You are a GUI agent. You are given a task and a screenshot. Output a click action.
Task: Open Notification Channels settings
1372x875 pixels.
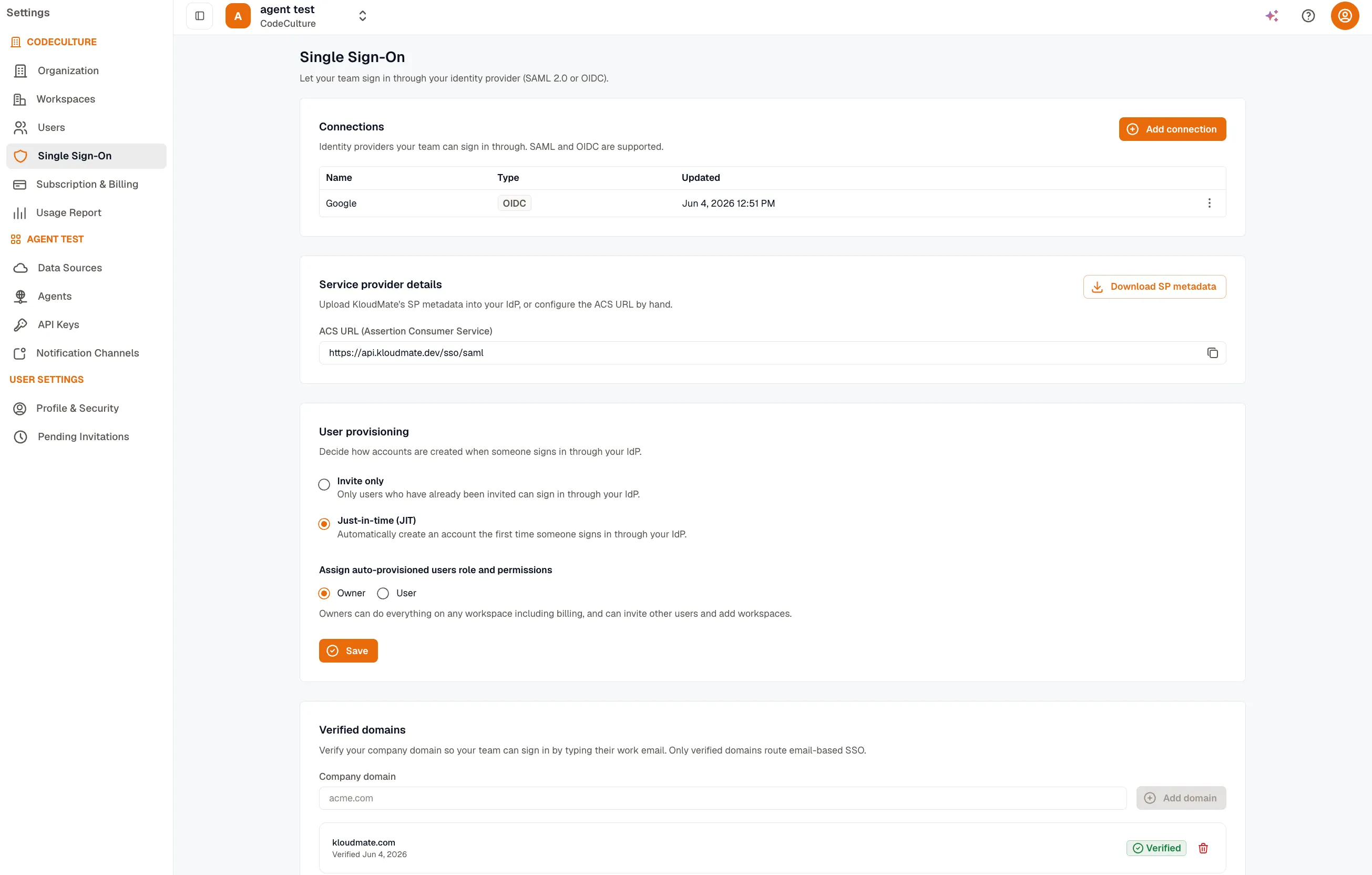87,353
